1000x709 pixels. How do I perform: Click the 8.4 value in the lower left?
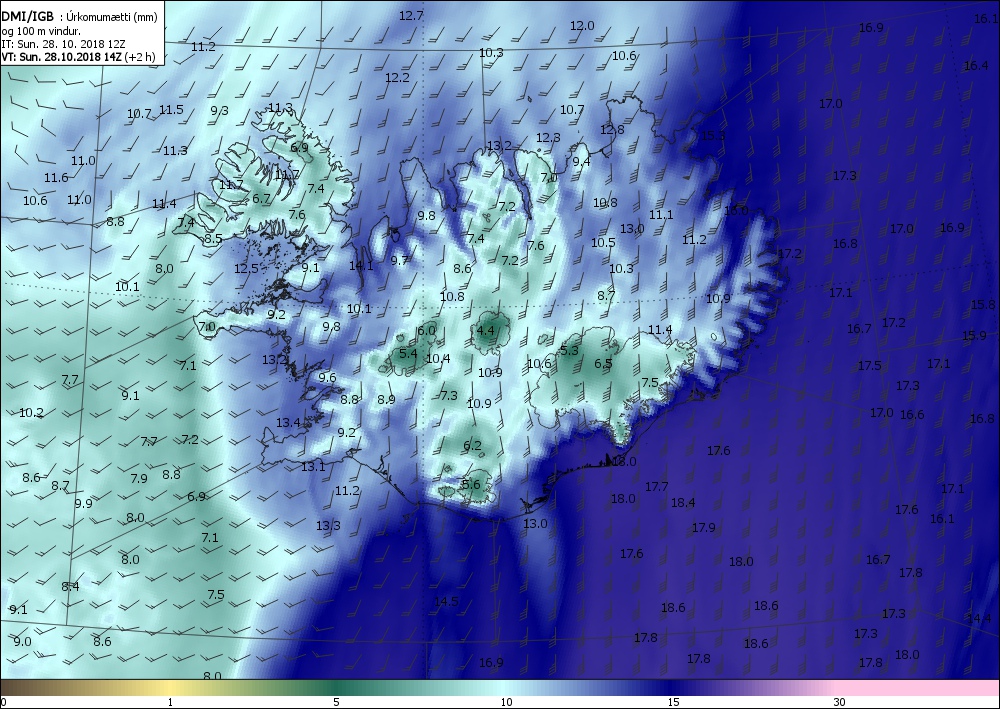click(x=70, y=587)
